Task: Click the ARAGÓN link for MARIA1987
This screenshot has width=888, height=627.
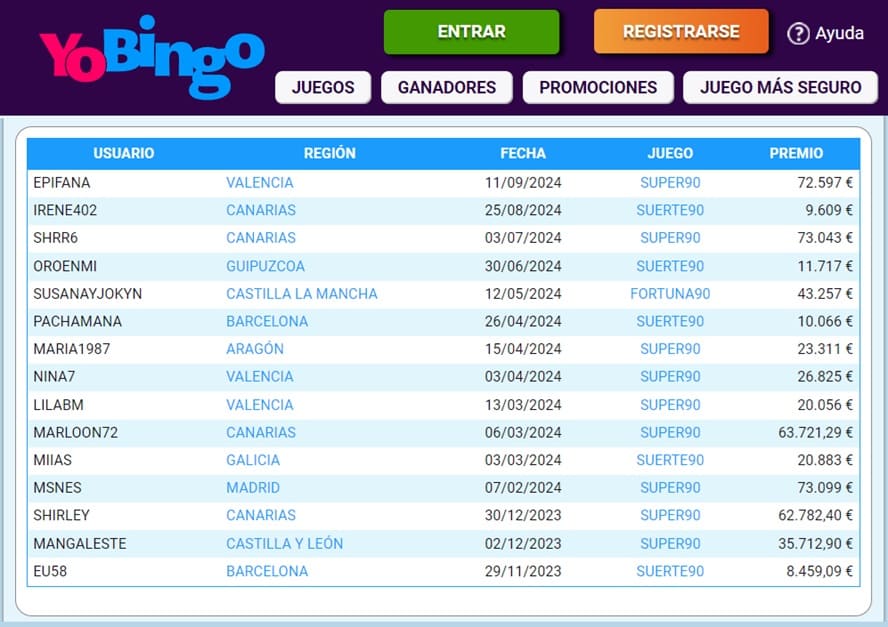Action: pos(257,349)
